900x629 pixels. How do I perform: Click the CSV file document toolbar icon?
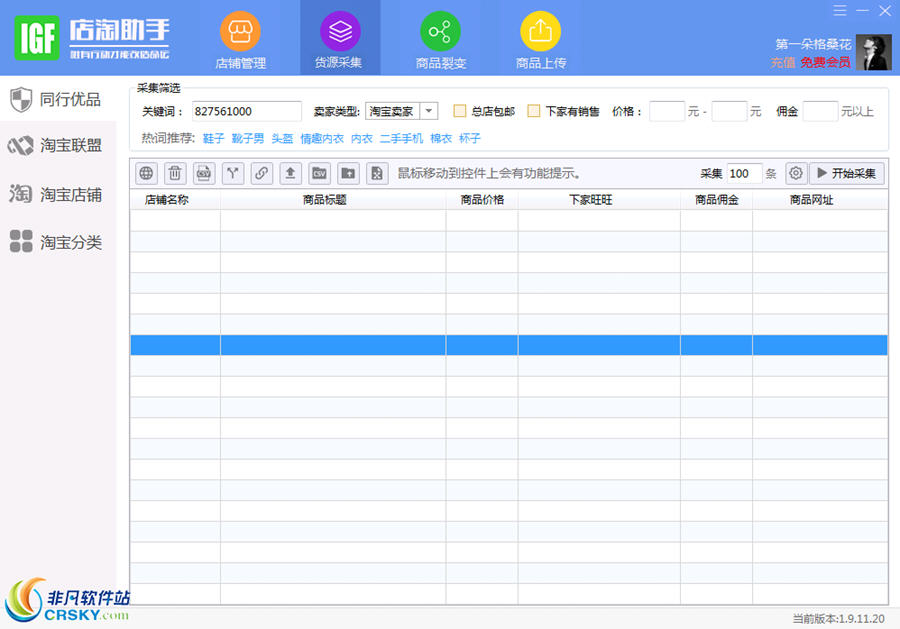point(204,173)
